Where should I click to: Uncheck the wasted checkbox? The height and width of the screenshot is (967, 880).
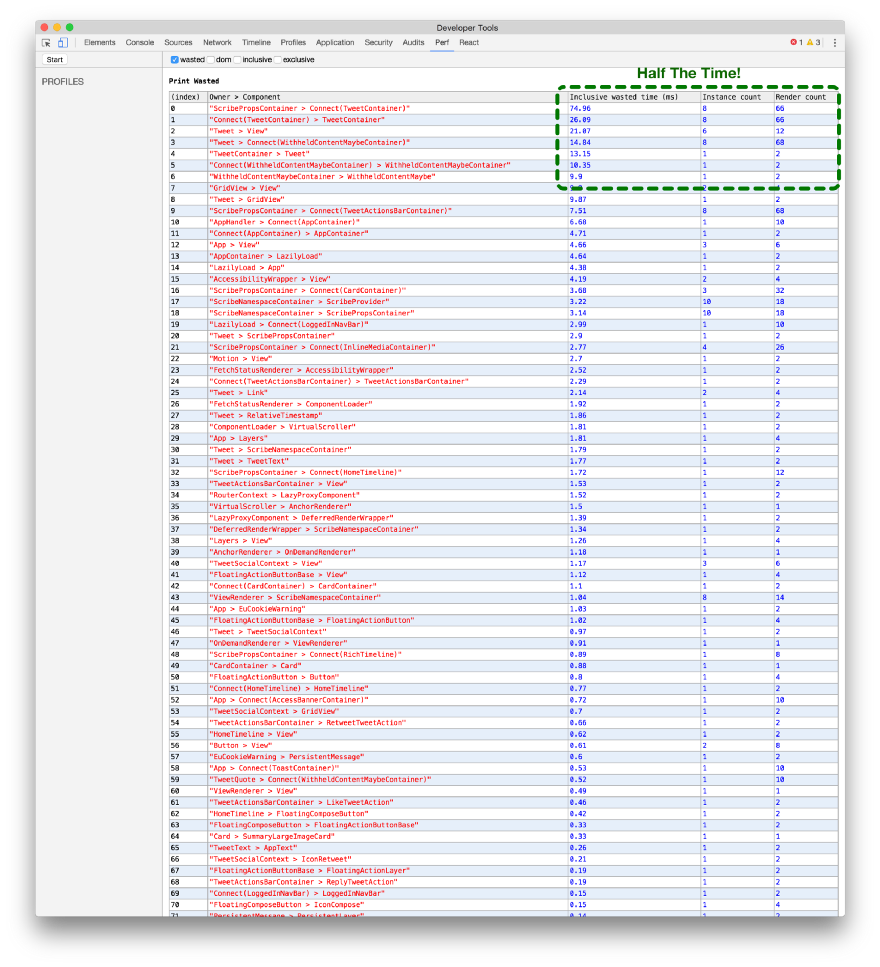175,60
